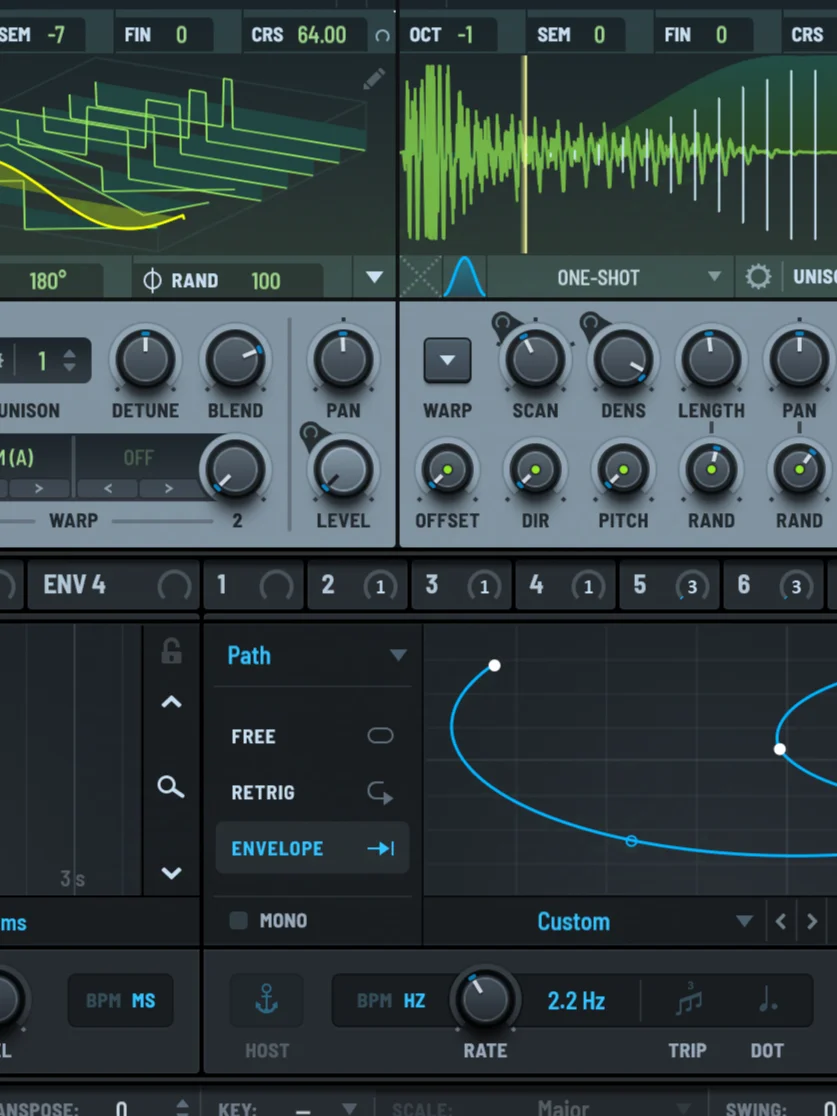Switch envelope time unit to MS
The image size is (837, 1116).
(143, 1001)
